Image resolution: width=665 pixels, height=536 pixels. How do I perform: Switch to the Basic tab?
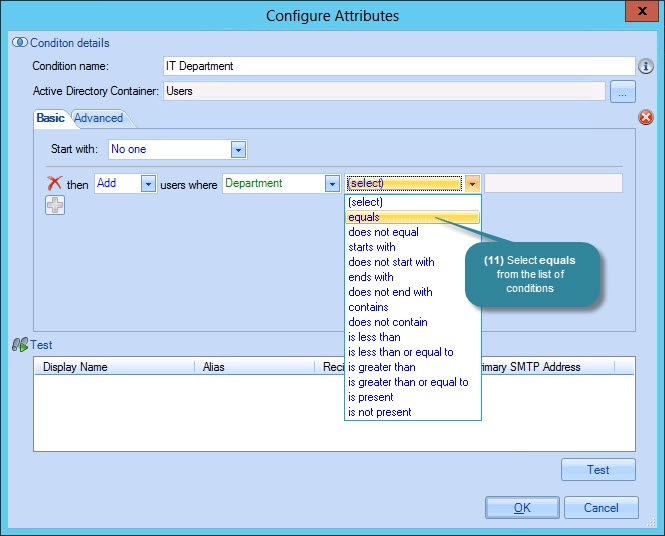(x=50, y=118)
